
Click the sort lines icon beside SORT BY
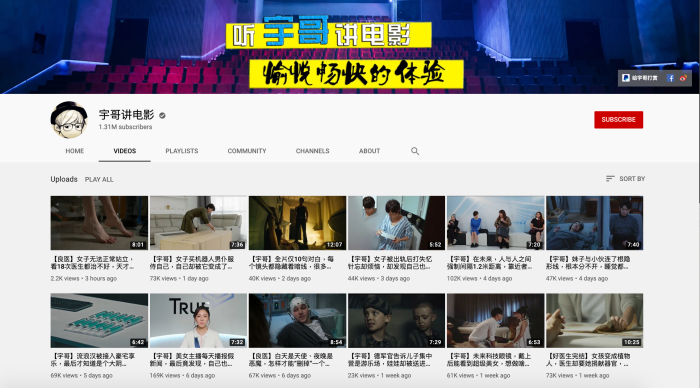point(610,179)
